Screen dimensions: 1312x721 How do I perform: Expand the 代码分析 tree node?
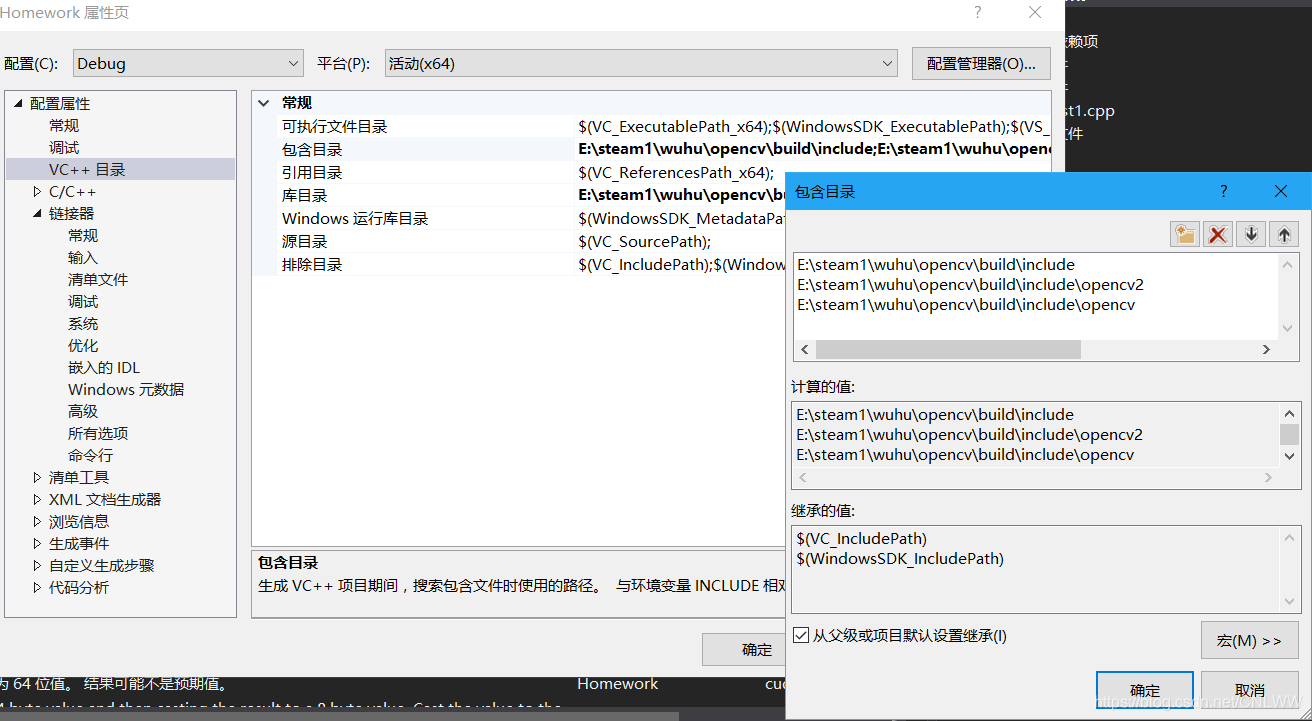tap(37, 588)
